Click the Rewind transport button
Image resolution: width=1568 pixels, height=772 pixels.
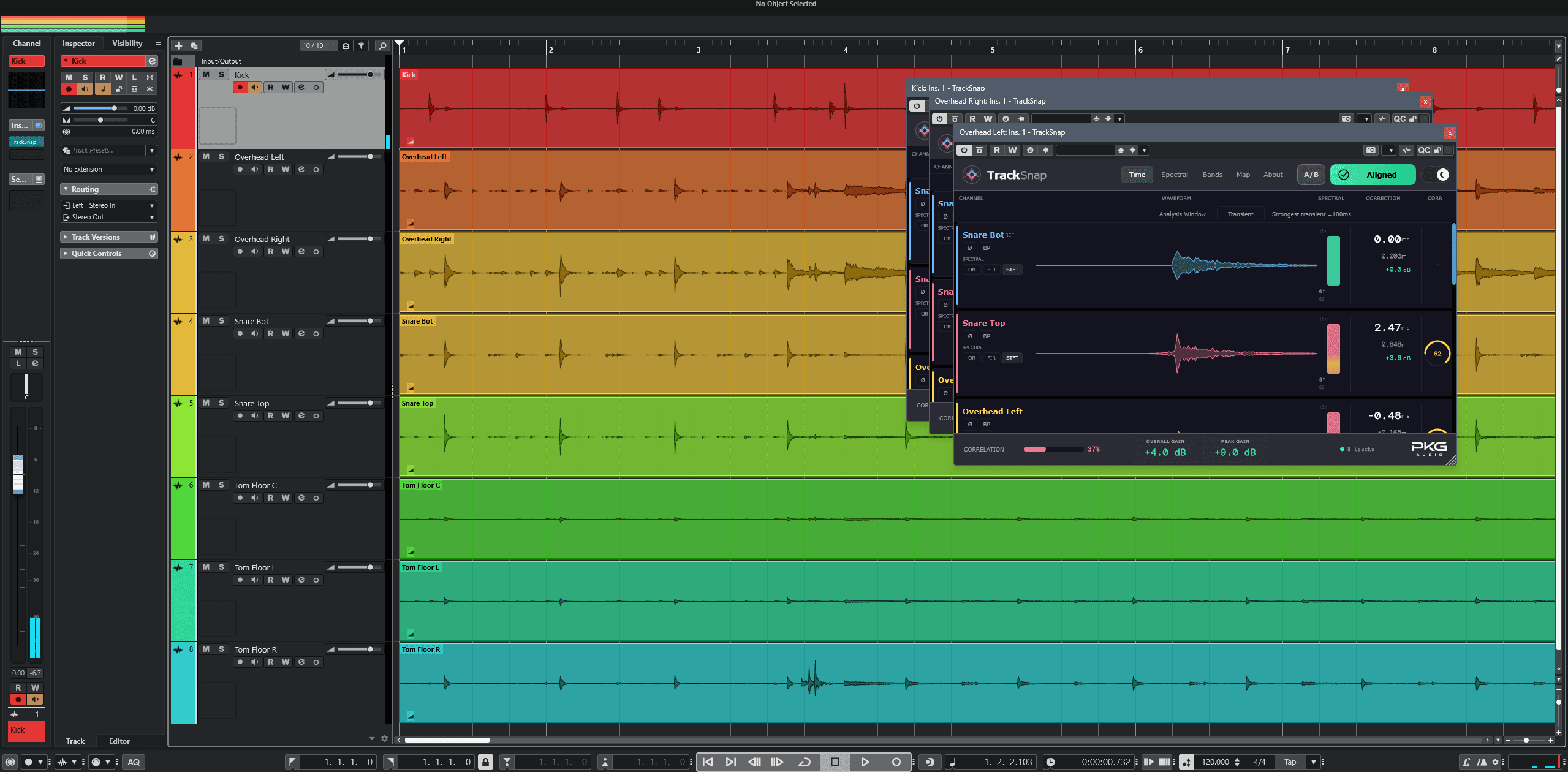click(x=754, y=762)
